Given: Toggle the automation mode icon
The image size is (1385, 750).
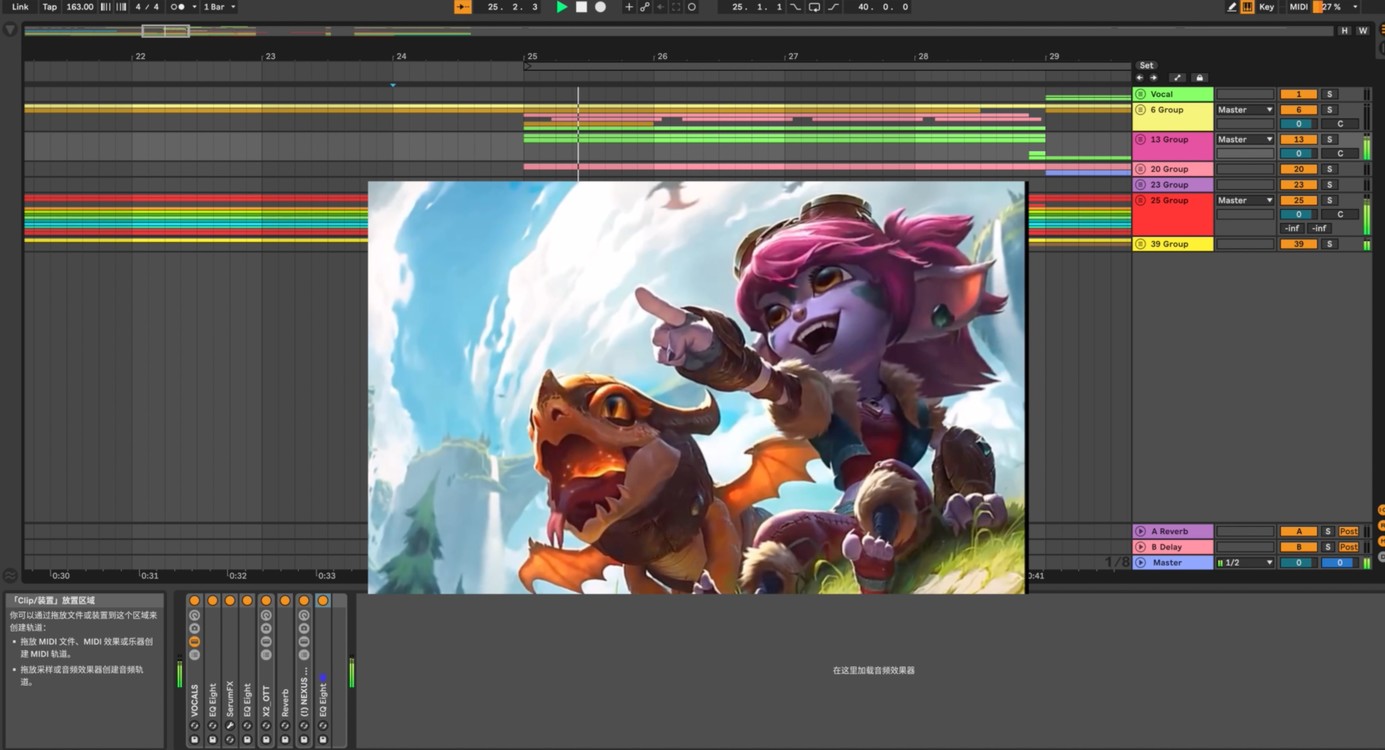Looking at the screenshot, I should [x=1177, y=78].
